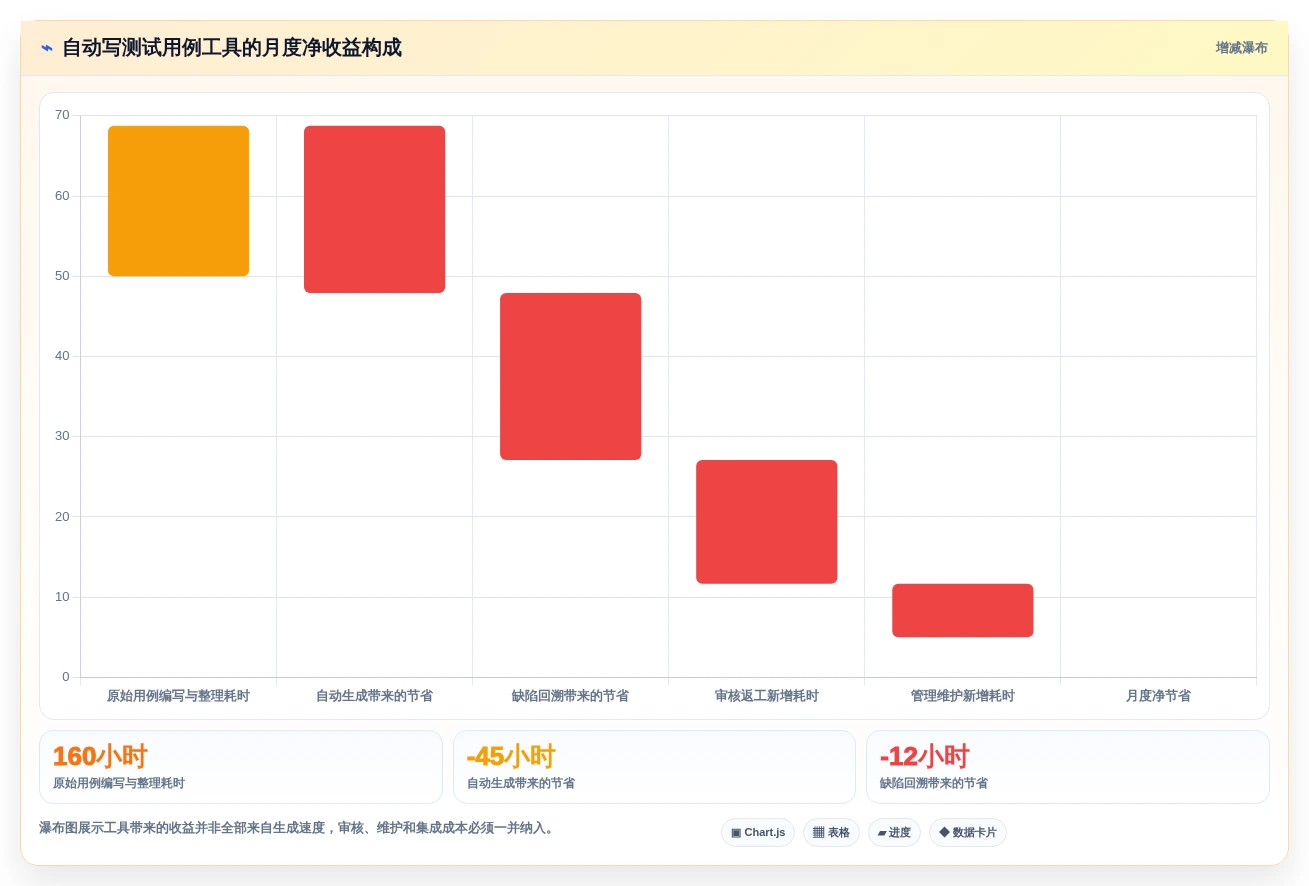Click the 表格 tag pill
Viewport: 1309px width, 886px height.
(x=831, y=832)
